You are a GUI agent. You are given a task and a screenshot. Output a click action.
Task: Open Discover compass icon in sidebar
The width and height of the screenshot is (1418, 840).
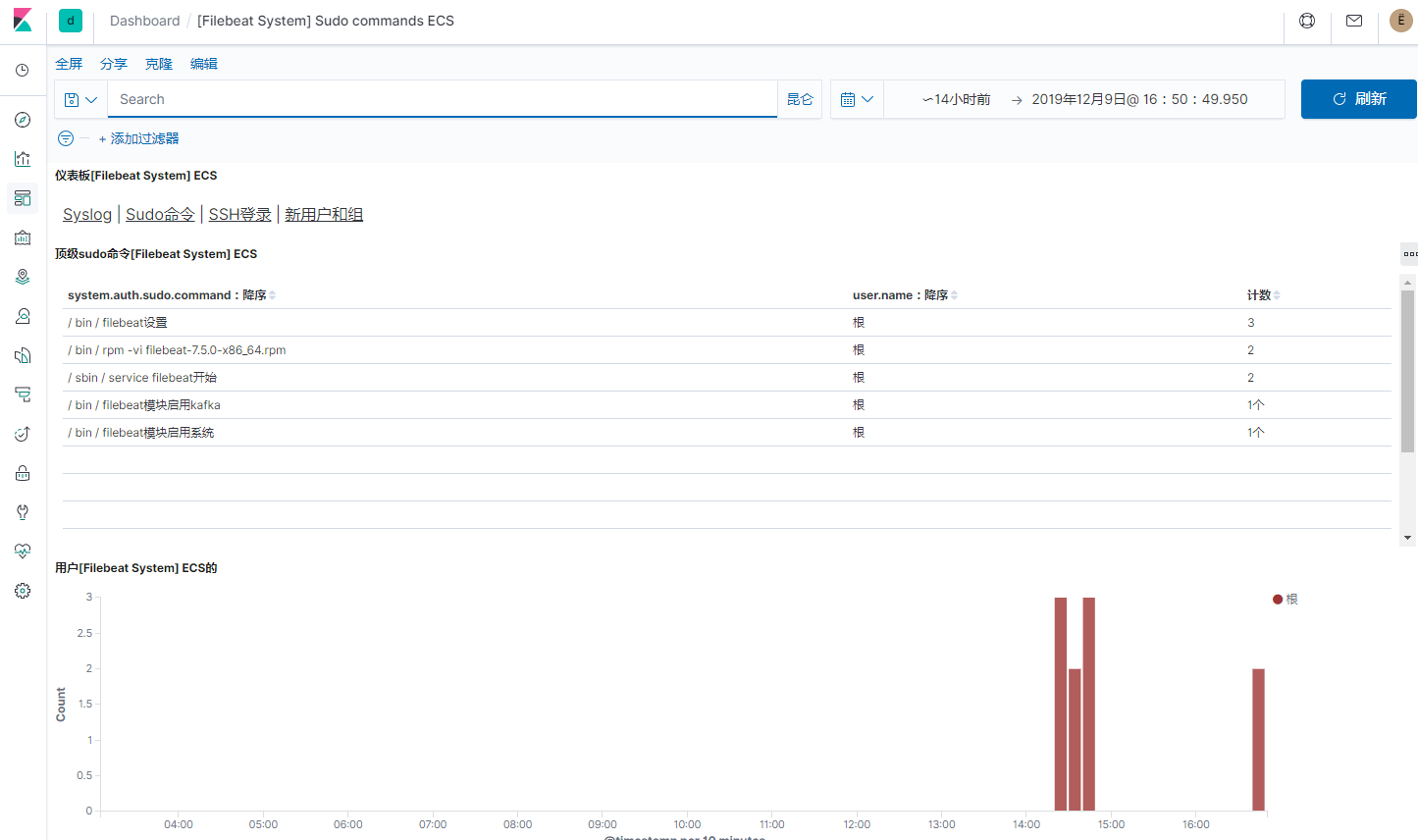coord(23,120)
